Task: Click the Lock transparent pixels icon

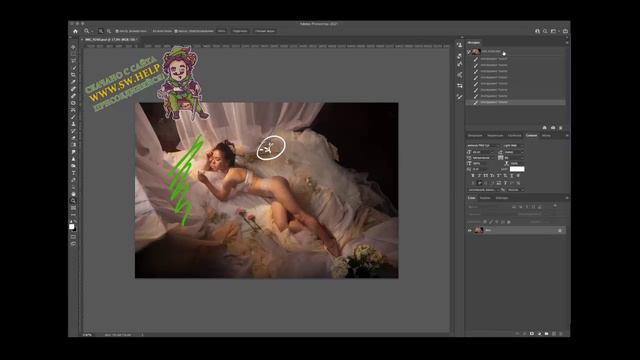Action: click(x=485, y=222)
